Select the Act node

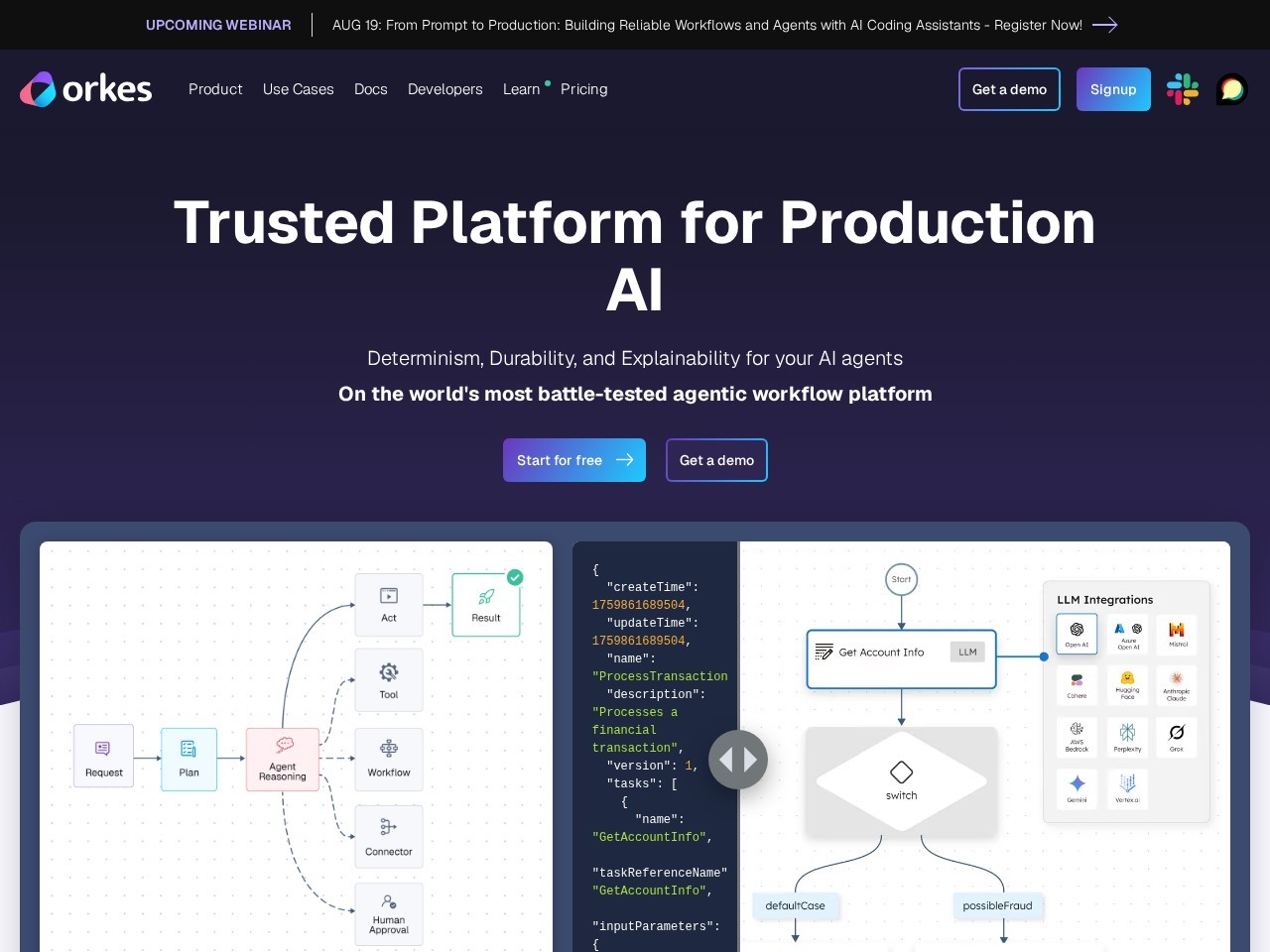(x=389, y=605)
